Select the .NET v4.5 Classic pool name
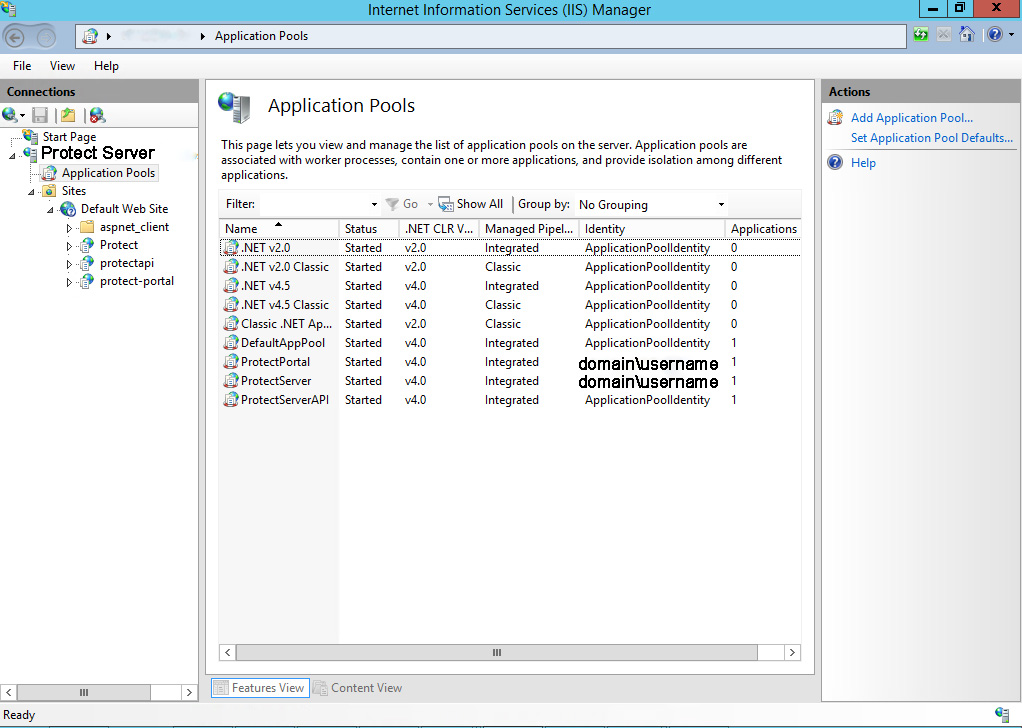The width and height of the screenshot is (1022, 728). point(285,305)
